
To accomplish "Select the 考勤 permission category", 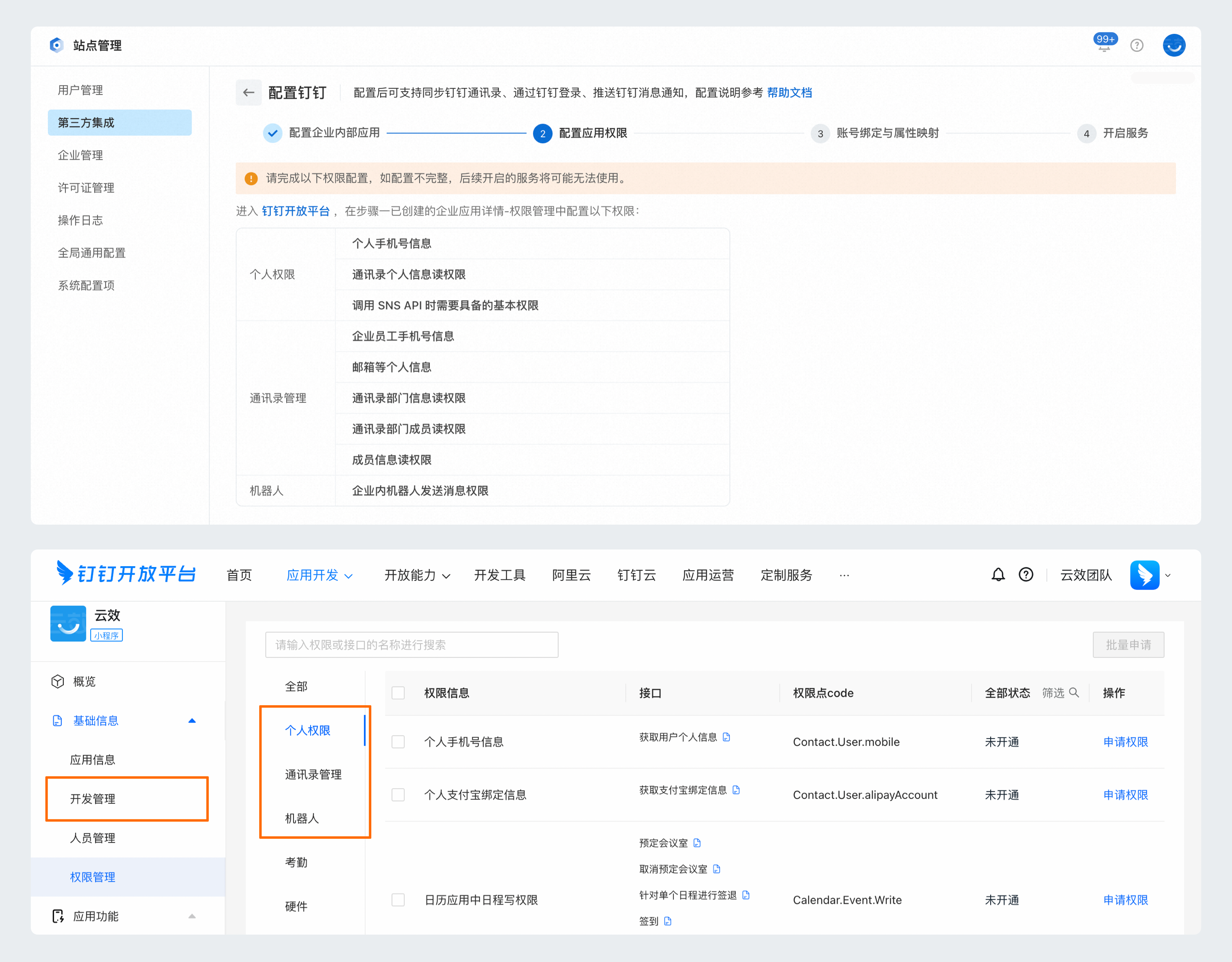I will [296, 863].
